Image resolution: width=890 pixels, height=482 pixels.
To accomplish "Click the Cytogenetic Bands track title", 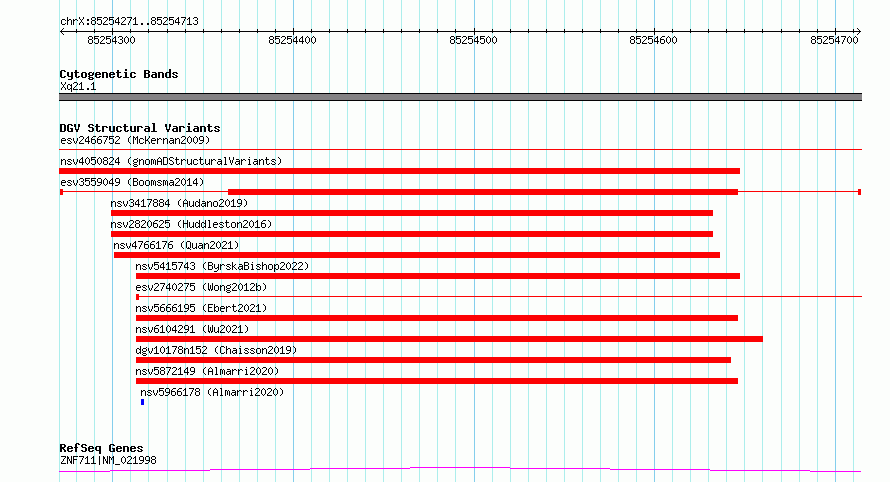I will (119, 74).
